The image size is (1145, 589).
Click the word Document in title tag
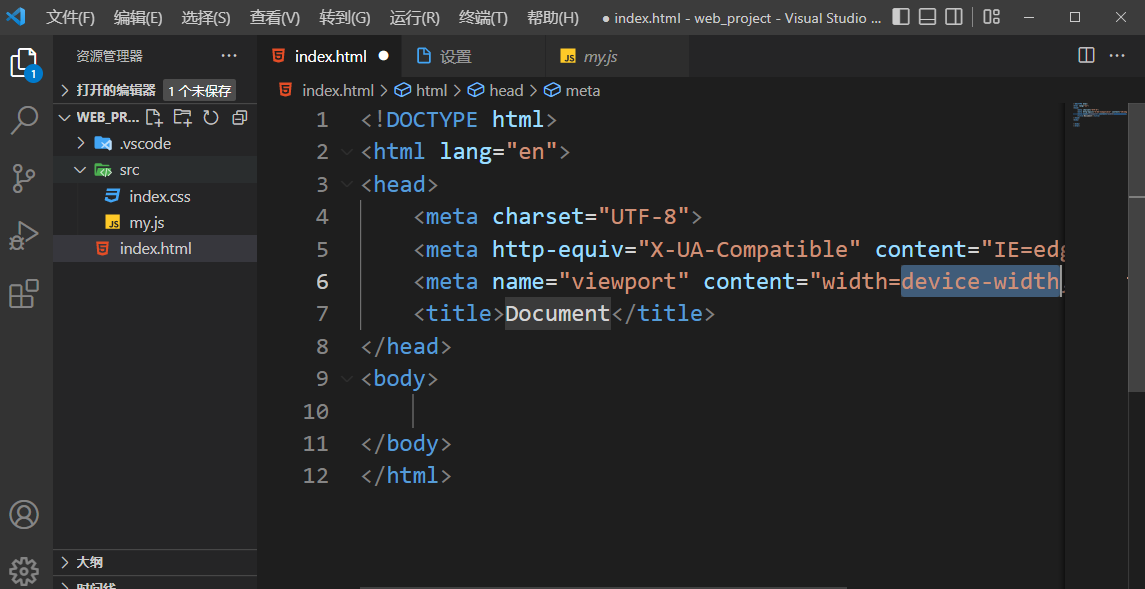(x=557, y=313)
